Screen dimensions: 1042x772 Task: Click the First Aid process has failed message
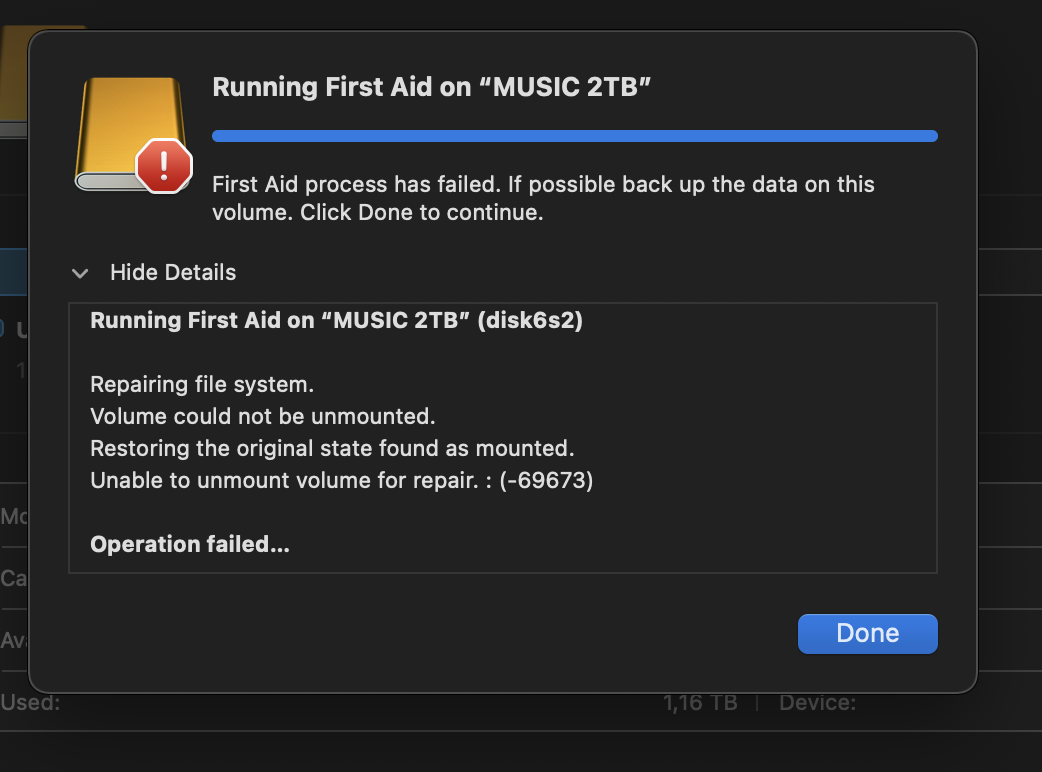pyautogui.click(x=543, y=198)
